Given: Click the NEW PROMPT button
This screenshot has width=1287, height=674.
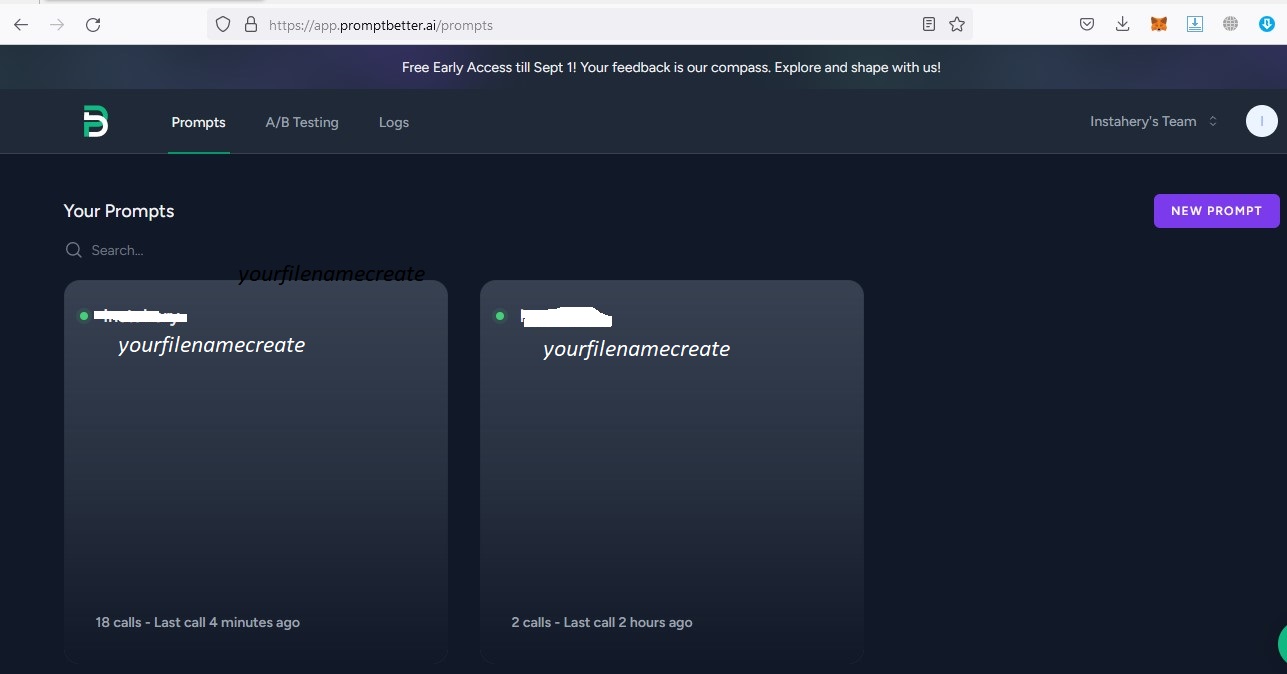Looking at the screenshot, I should (x=1216, y=211).
